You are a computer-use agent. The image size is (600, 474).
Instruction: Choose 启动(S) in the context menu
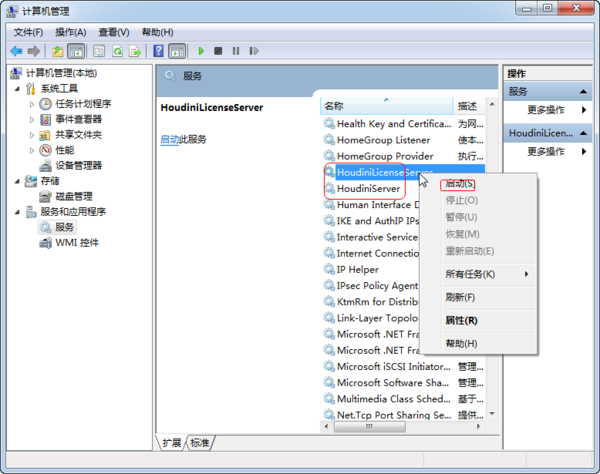click(x=460, y=184)
